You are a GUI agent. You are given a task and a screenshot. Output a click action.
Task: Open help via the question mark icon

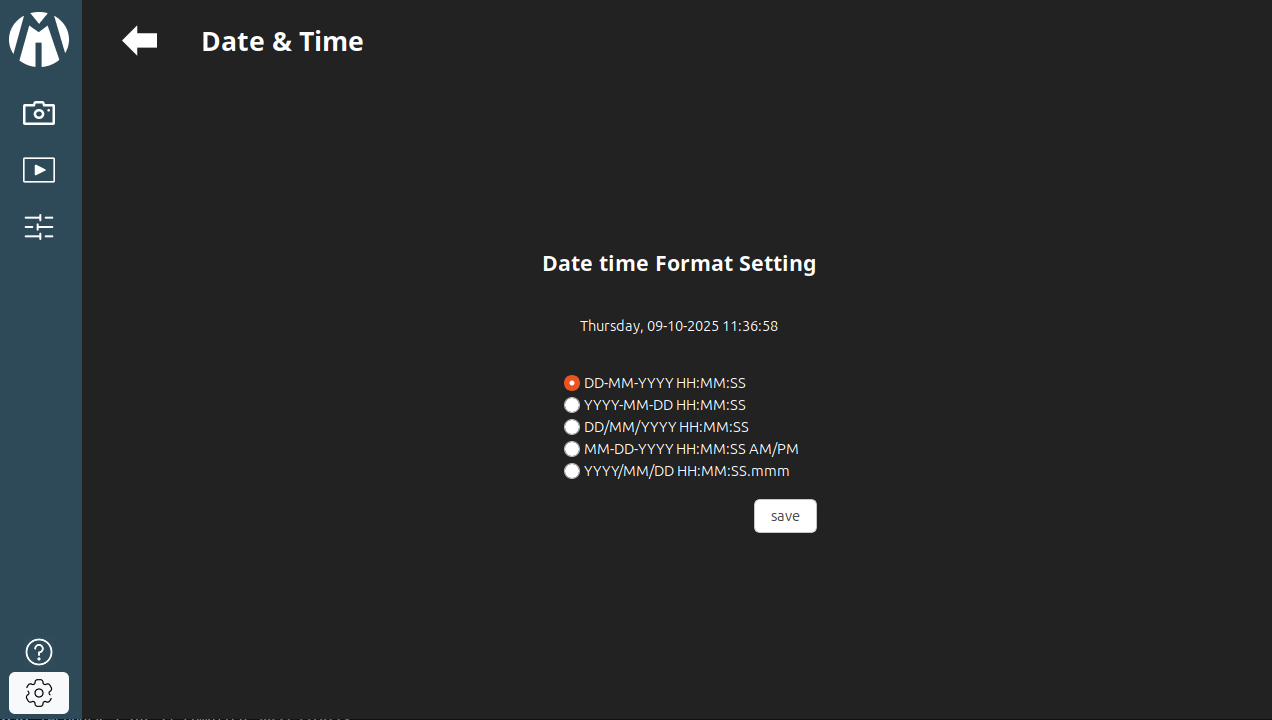coord(39,652)
